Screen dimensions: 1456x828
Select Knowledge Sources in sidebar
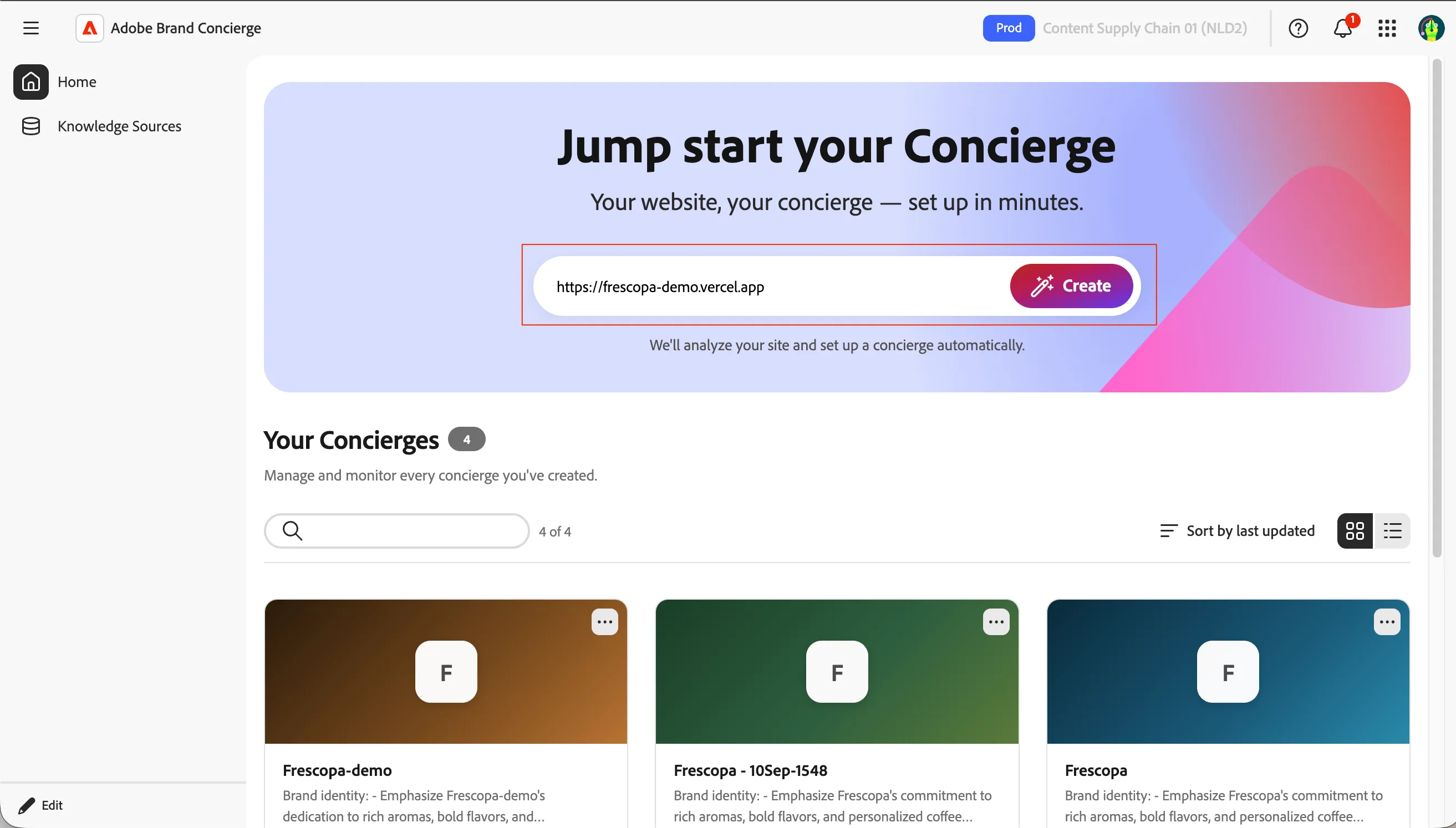coord(119,126)
